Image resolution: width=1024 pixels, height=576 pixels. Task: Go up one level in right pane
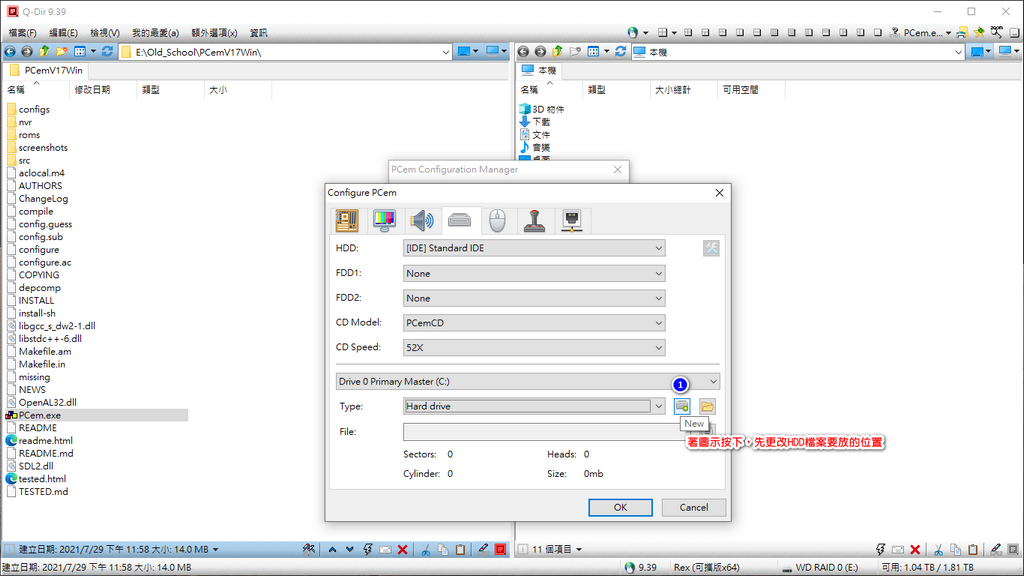coord(557,52)
